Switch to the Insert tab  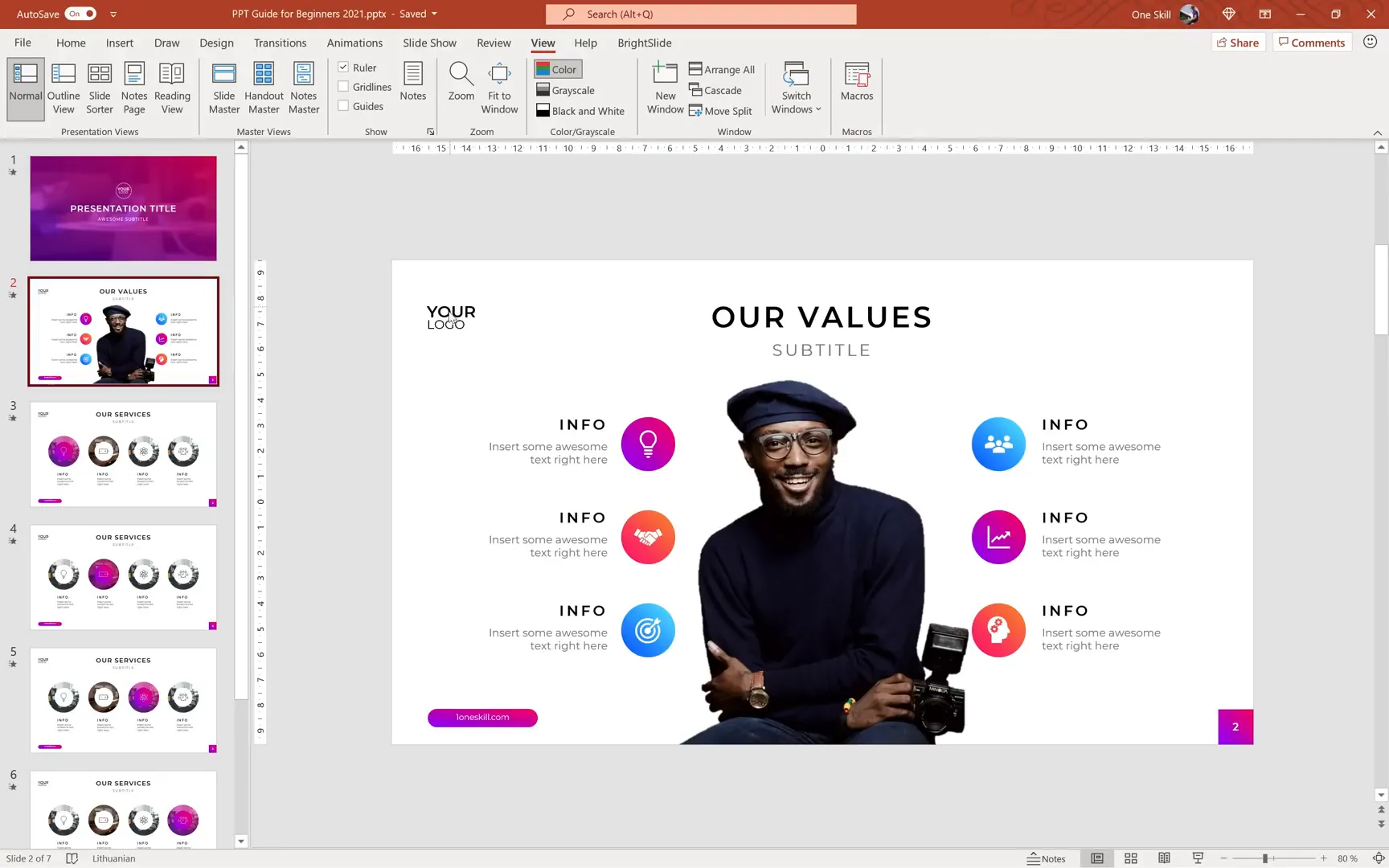(x=120, y=43)
